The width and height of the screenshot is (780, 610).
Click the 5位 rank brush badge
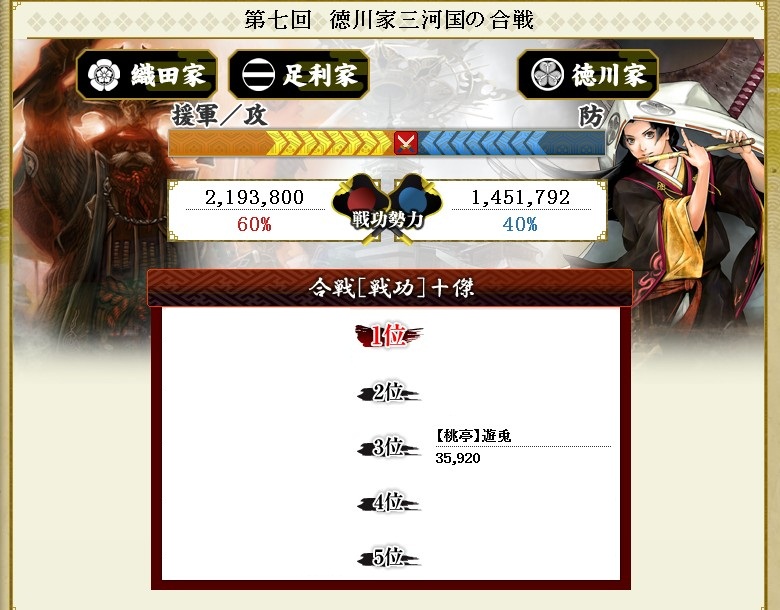tap(389, 557)
